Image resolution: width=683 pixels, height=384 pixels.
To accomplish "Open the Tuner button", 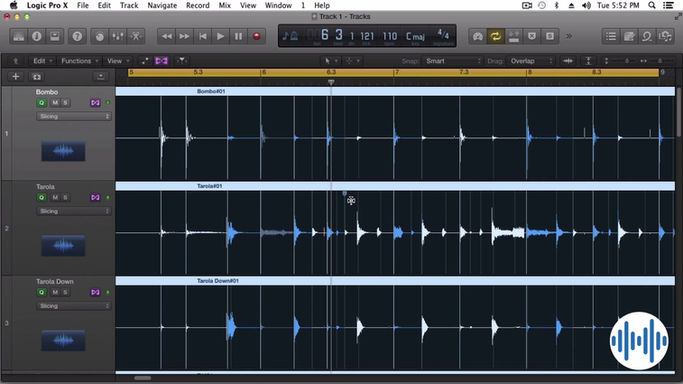I will click(478, 36).
